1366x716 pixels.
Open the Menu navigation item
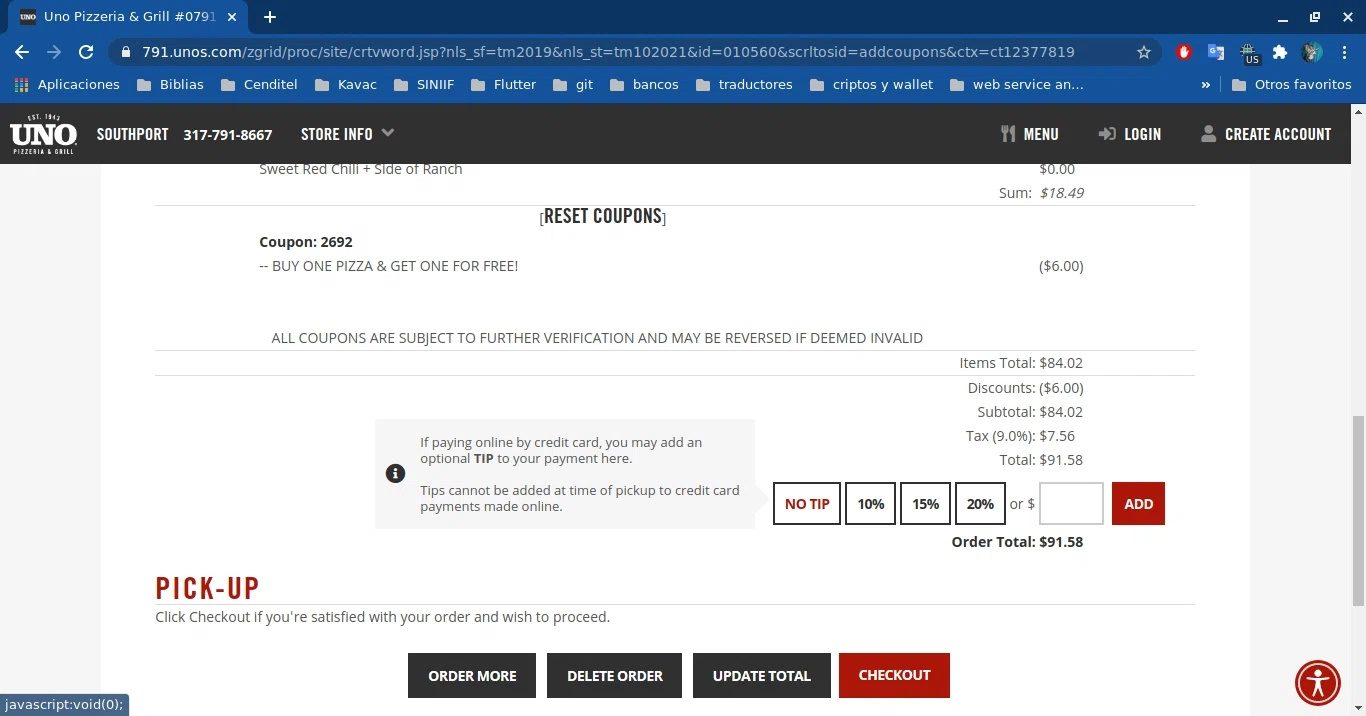1029,134
